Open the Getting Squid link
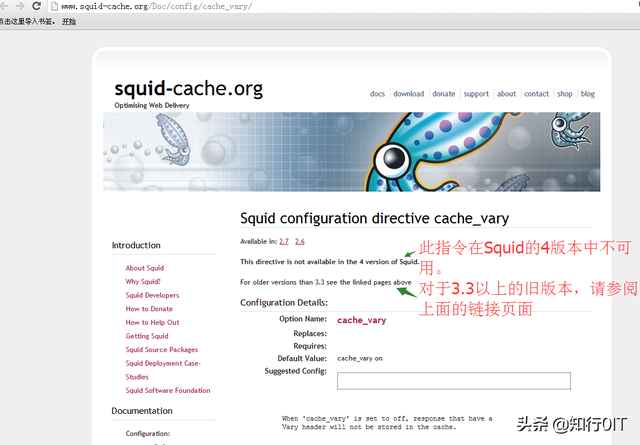This screenshot has height=445, width=640. [x=147, y=336]
